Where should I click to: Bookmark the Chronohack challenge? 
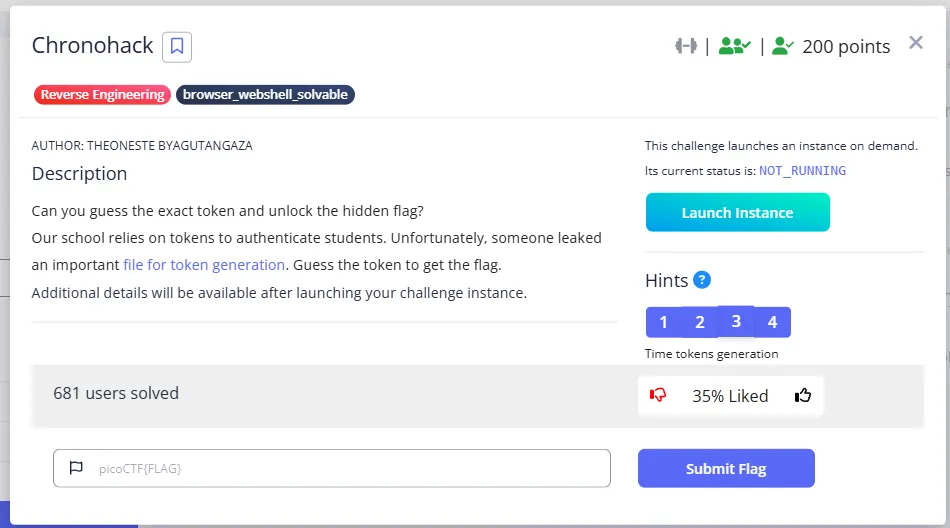(177, 47)
